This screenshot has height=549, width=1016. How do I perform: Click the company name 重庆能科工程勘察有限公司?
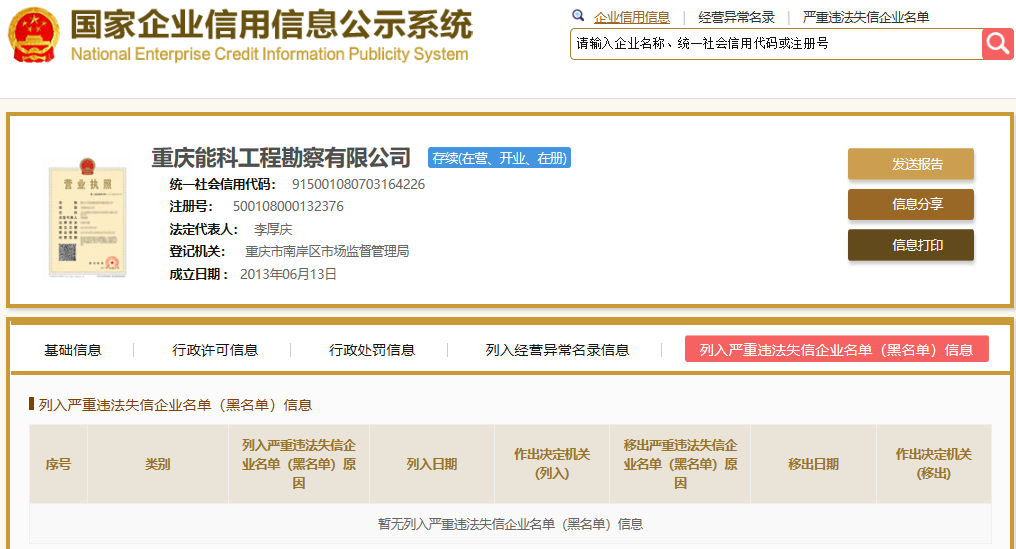tap(281, 158)
